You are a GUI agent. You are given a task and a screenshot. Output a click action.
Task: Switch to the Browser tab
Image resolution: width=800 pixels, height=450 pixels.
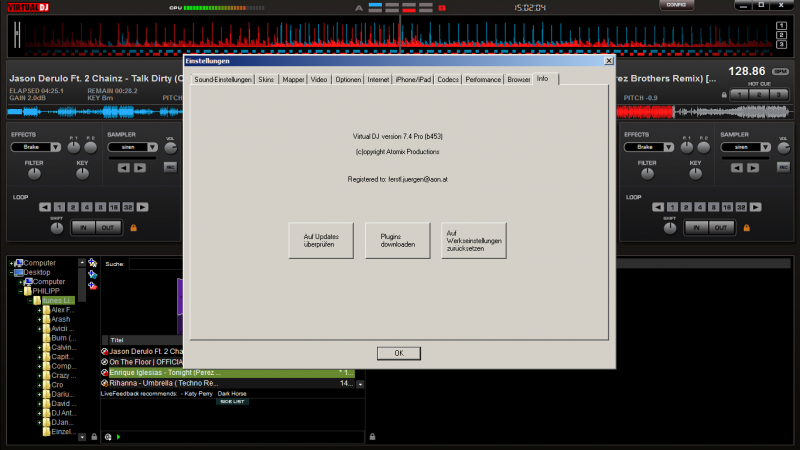(518, 80)
